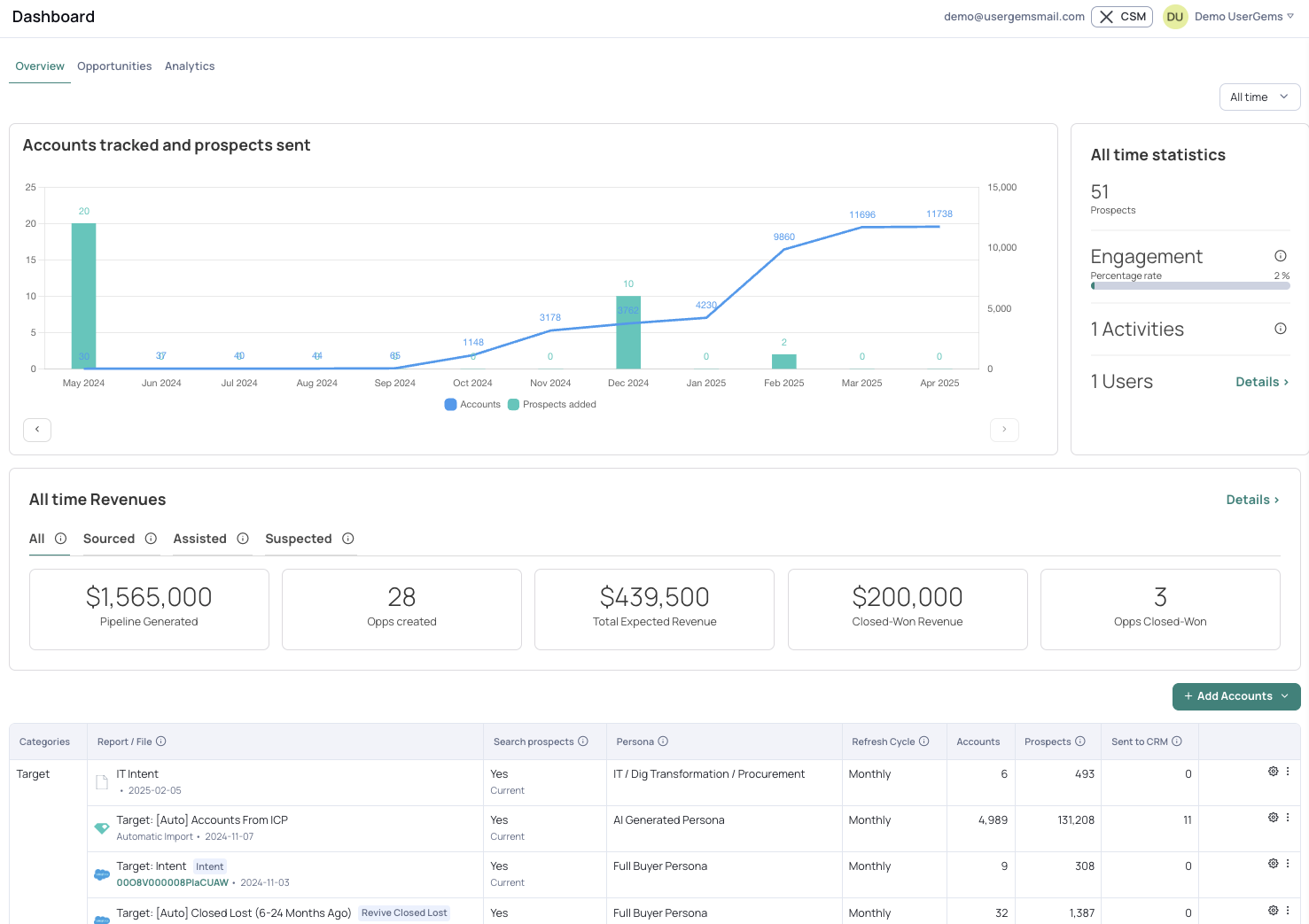
Task: Click the CSM badge button
Action: (1122, 17)
